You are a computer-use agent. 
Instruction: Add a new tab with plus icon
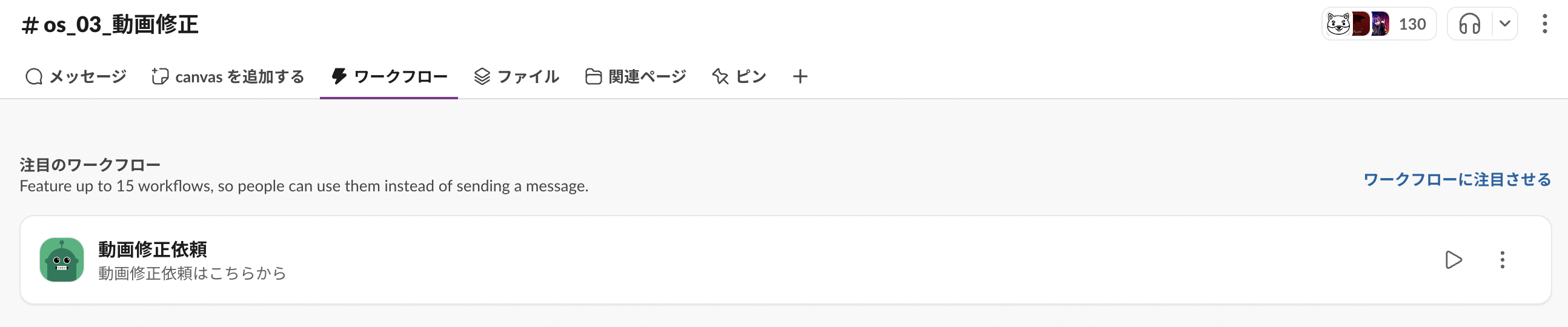point(800,77)
